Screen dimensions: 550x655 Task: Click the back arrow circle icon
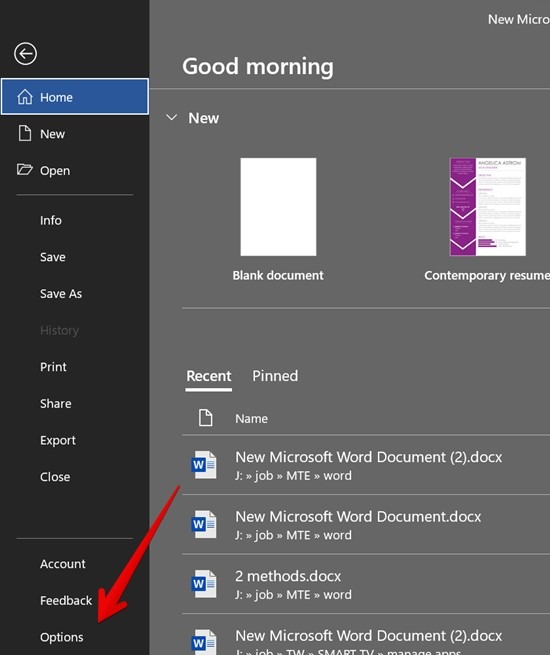point(25,53)
